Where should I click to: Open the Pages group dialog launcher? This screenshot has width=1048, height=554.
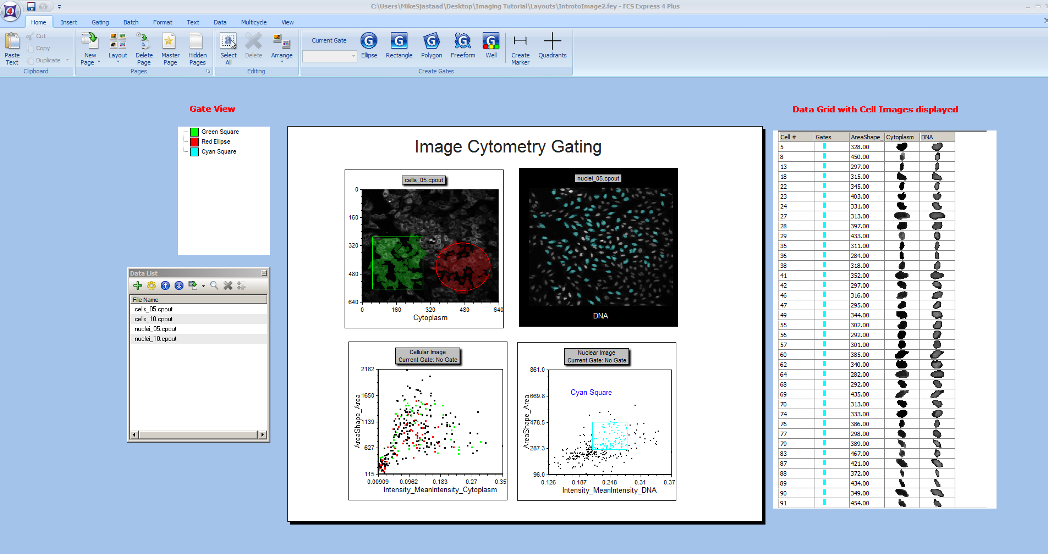click(208, 71)
